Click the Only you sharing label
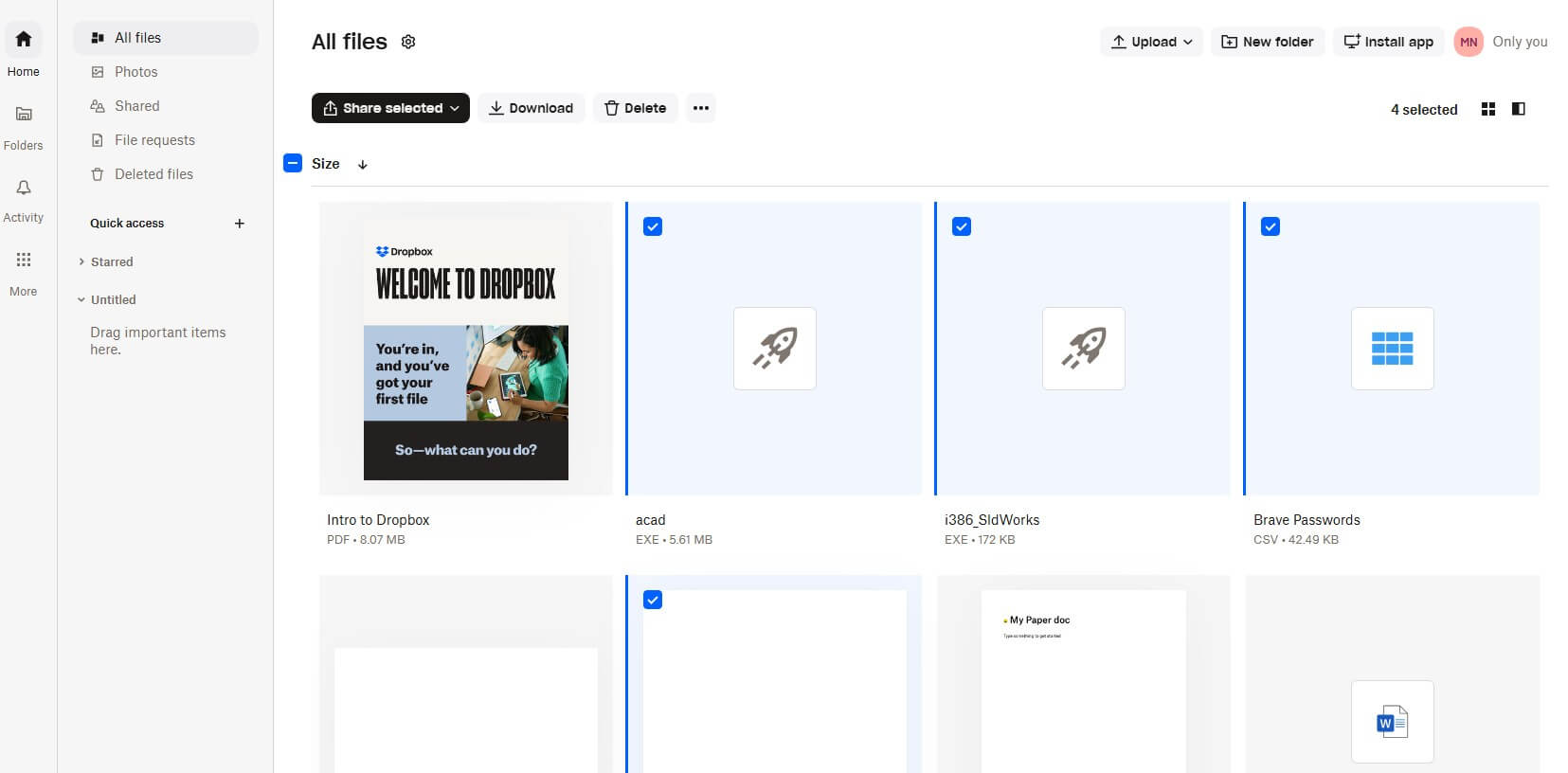Image resolution: width=1568 pixels, height=773 pixels. click(x=1520, y=42)
